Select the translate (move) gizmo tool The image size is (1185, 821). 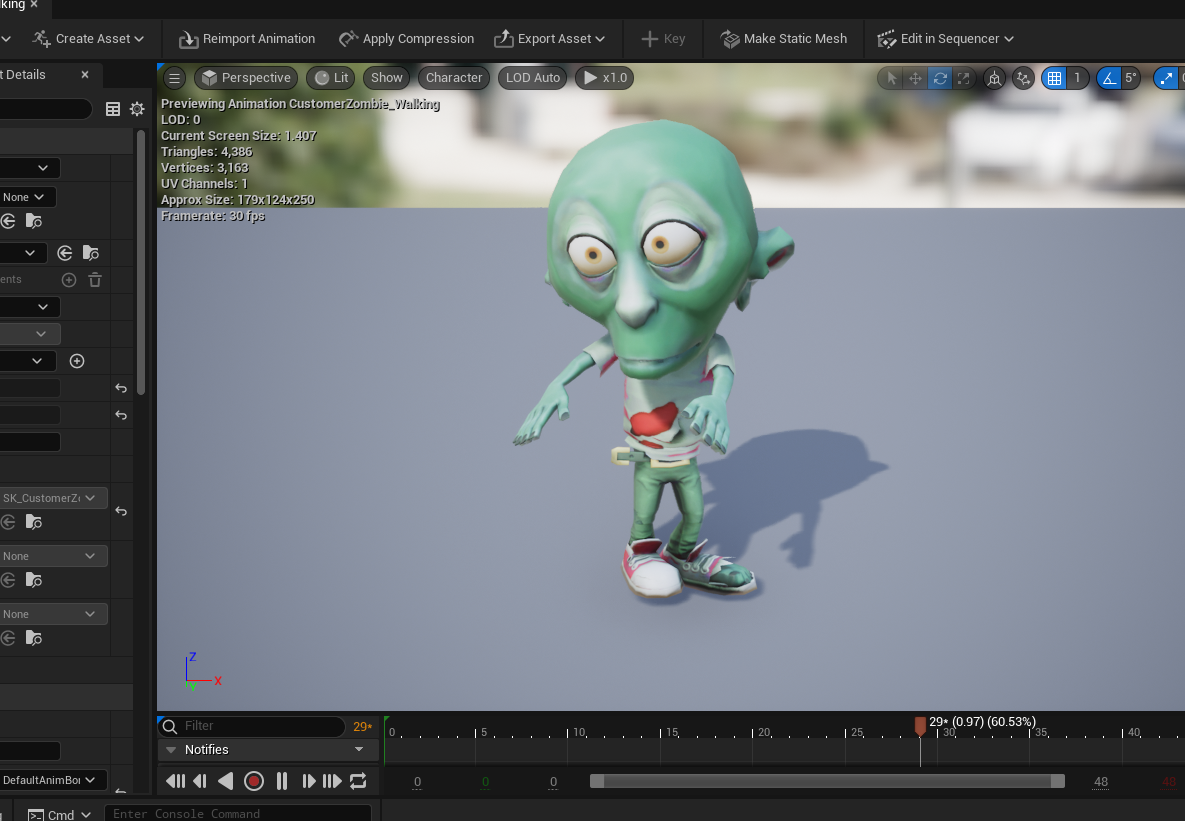coord(914,78)
